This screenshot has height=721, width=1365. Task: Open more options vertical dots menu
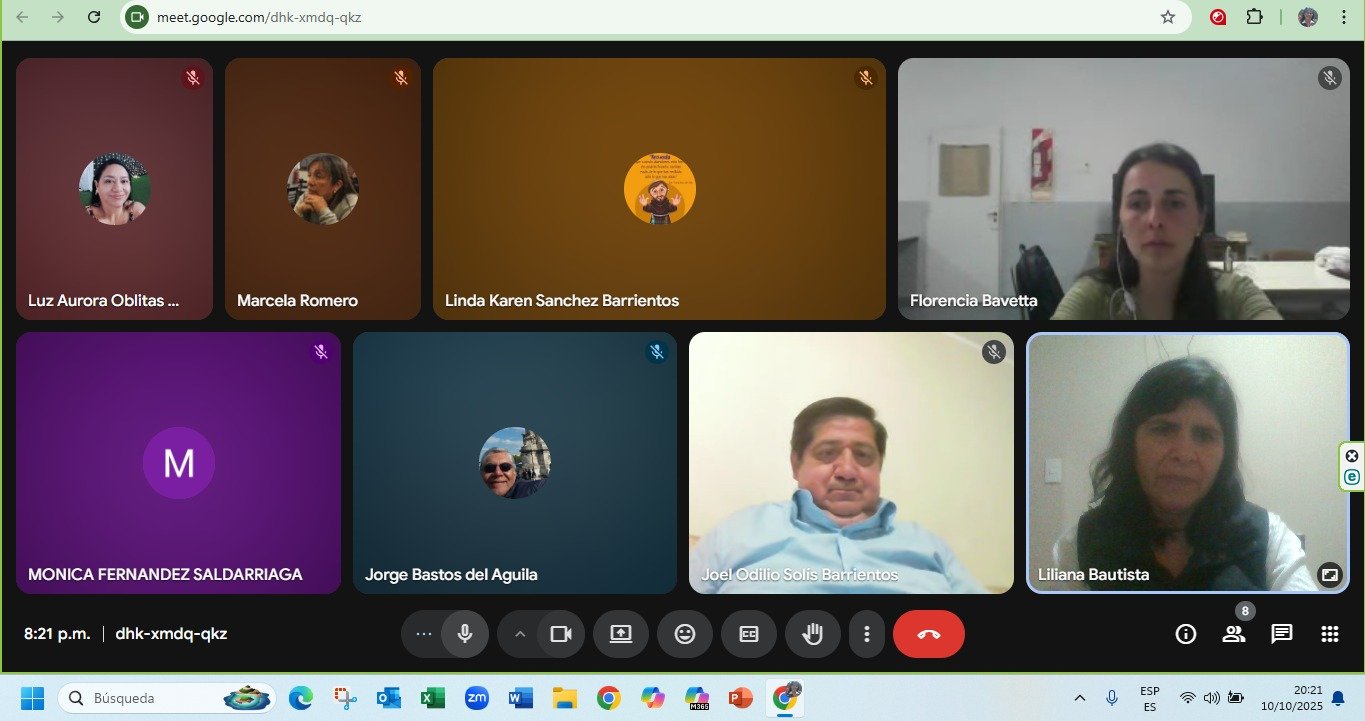tap(867, 634)
